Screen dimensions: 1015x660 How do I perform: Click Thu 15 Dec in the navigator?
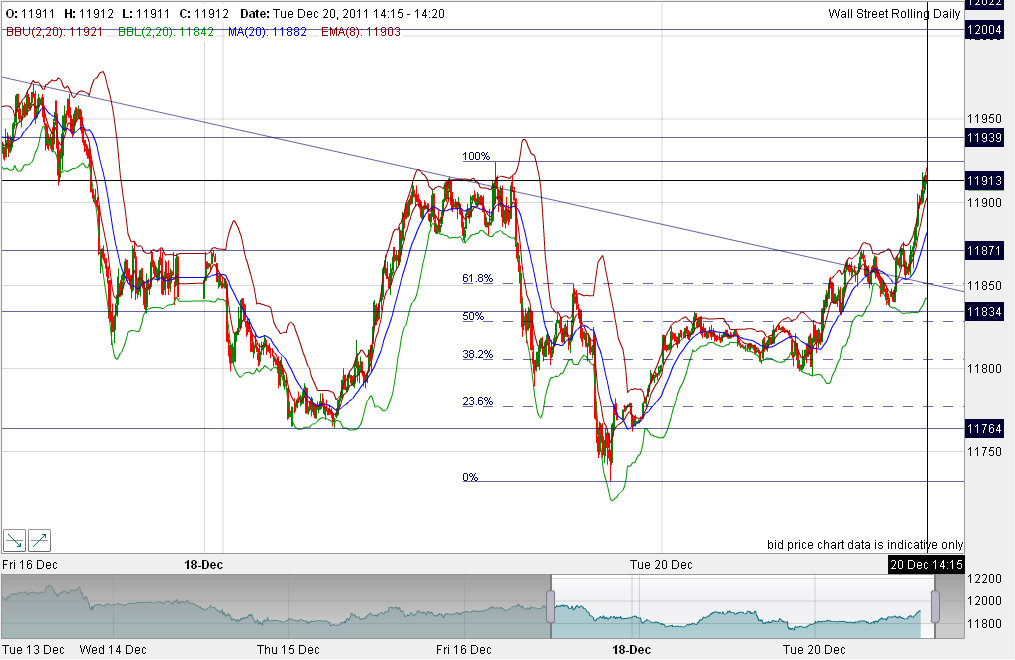[288, 649]
